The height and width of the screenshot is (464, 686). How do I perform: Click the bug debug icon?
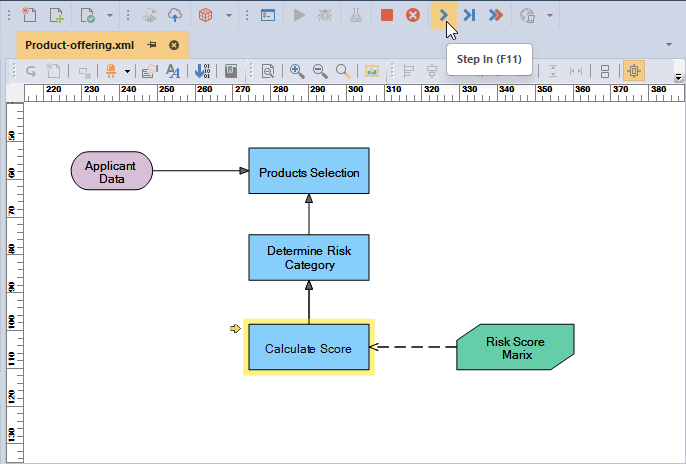(x=325, y=15)
